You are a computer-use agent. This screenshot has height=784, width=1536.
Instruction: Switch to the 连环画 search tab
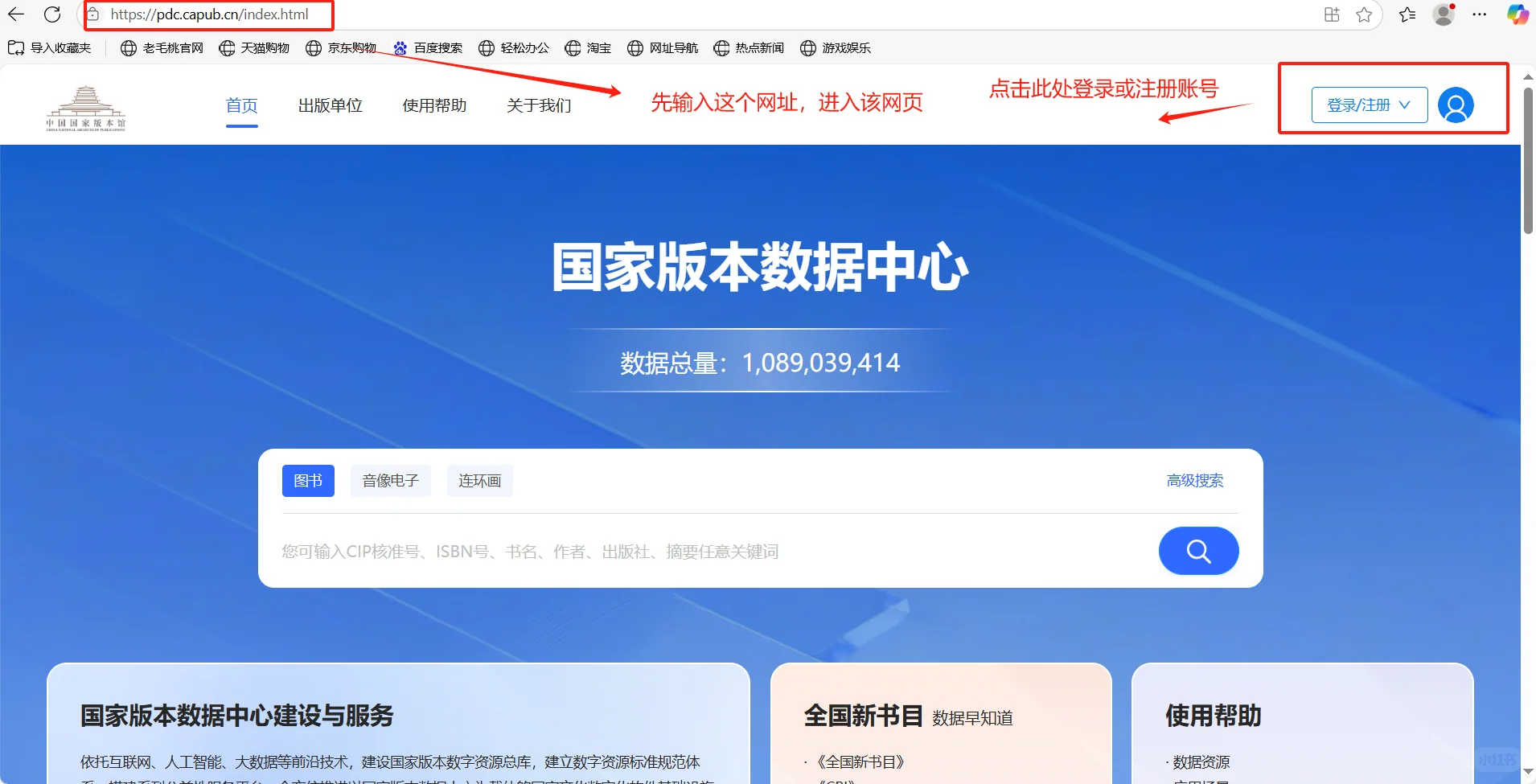[480, 481]
